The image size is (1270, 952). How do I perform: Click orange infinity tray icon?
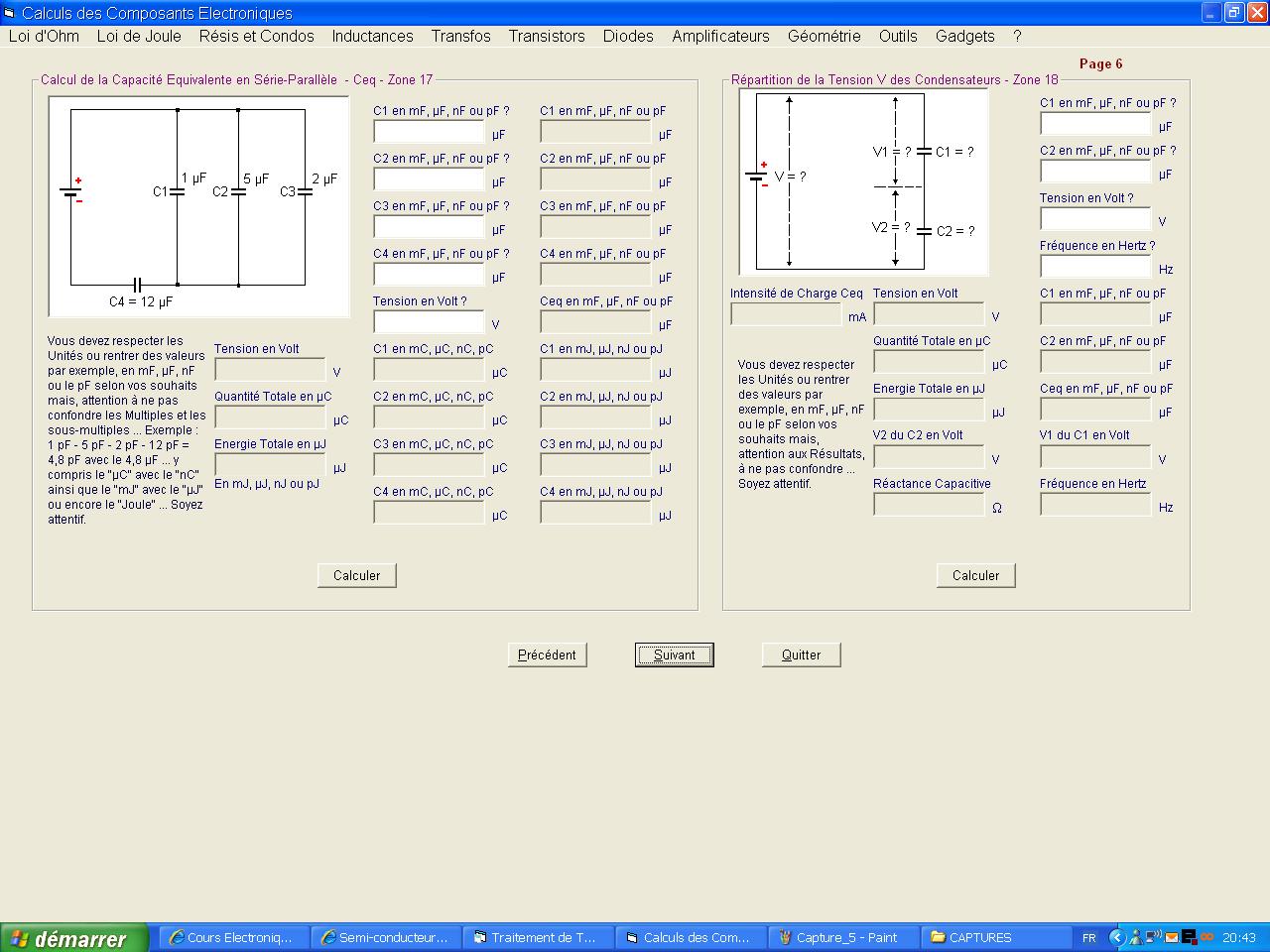(1206, 937)
